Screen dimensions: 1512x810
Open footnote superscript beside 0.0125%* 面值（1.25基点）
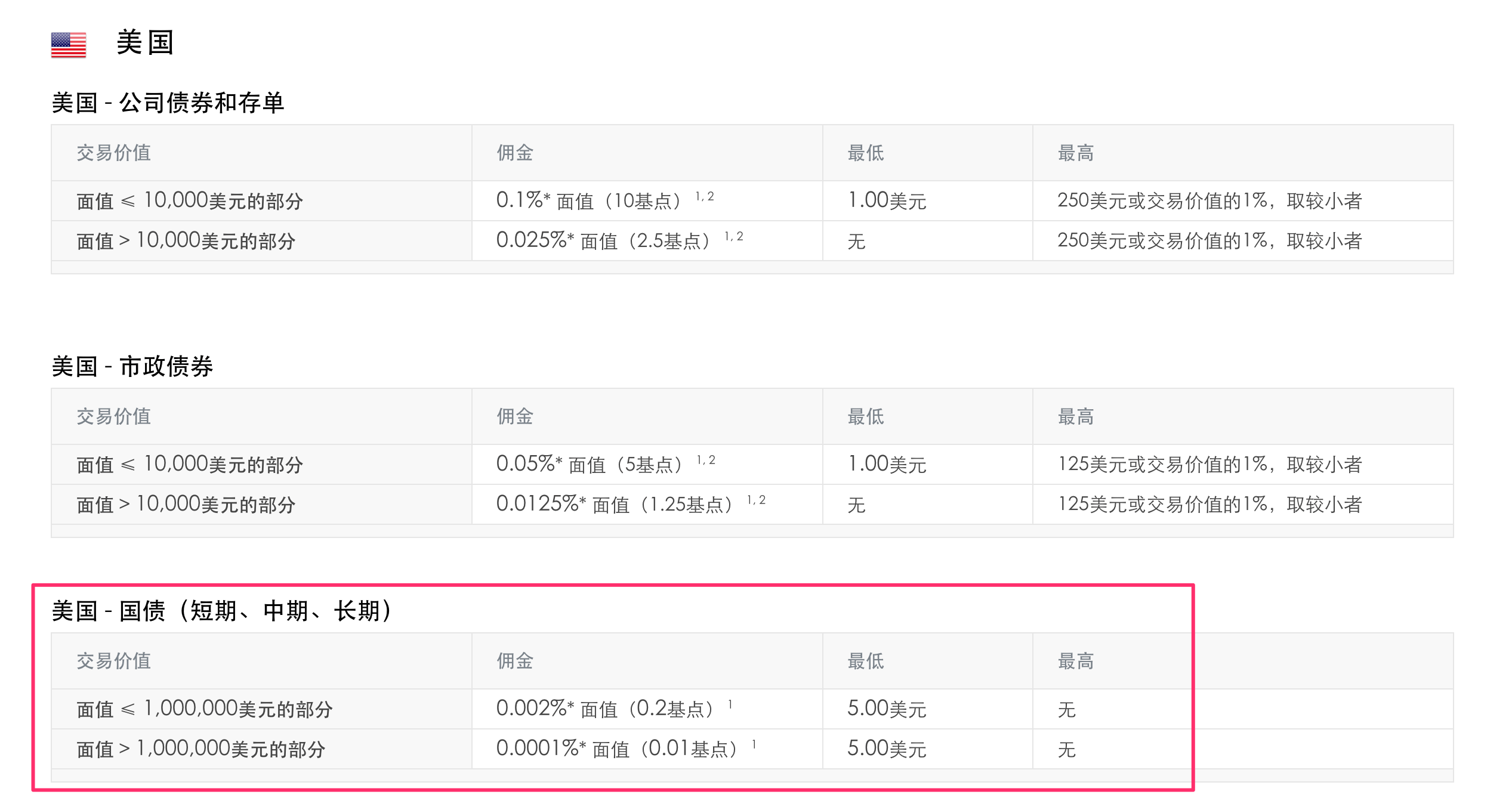(x=757, y=500)
